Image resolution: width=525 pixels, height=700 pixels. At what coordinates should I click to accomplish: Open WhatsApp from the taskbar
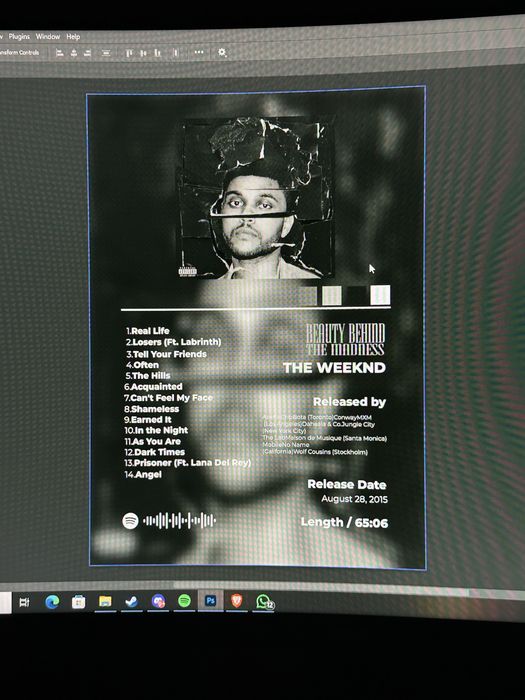(x=264, y=601)
